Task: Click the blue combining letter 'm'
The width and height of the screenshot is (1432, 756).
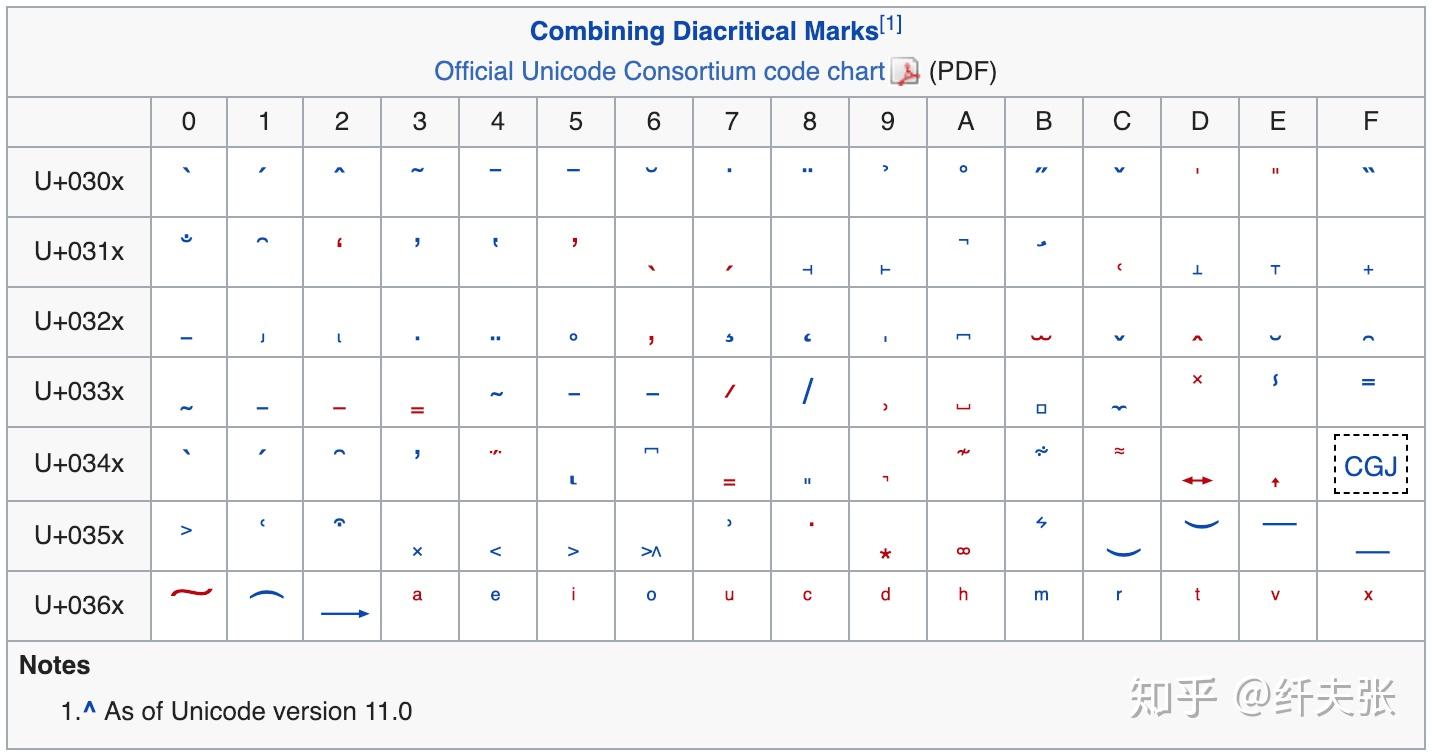Action: (x=1041, y=595)
